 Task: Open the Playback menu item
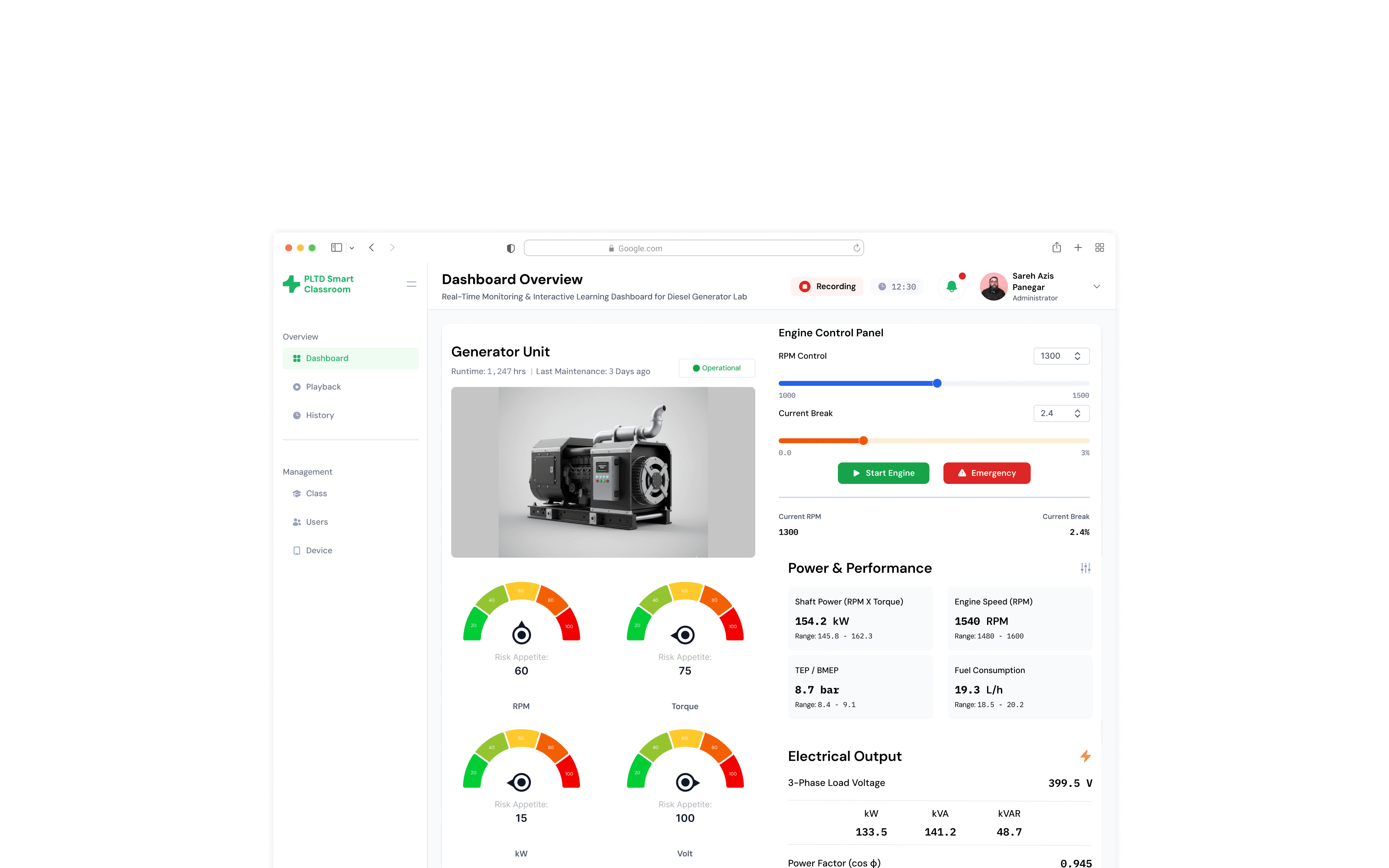350,387
